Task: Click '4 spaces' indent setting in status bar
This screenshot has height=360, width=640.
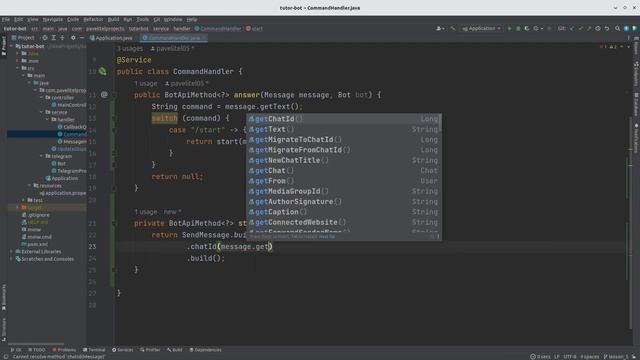Action: pyautogui.click(x=589, y=356)
